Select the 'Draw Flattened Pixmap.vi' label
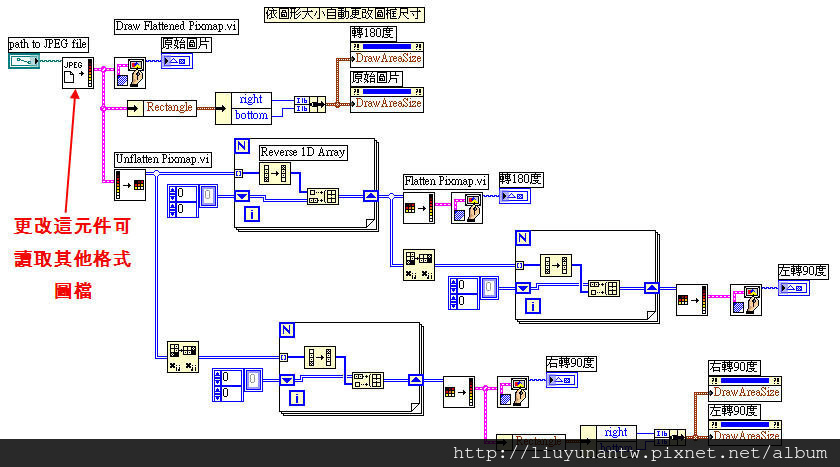Screen dimensions: 840x467 [x=176, y=26]
